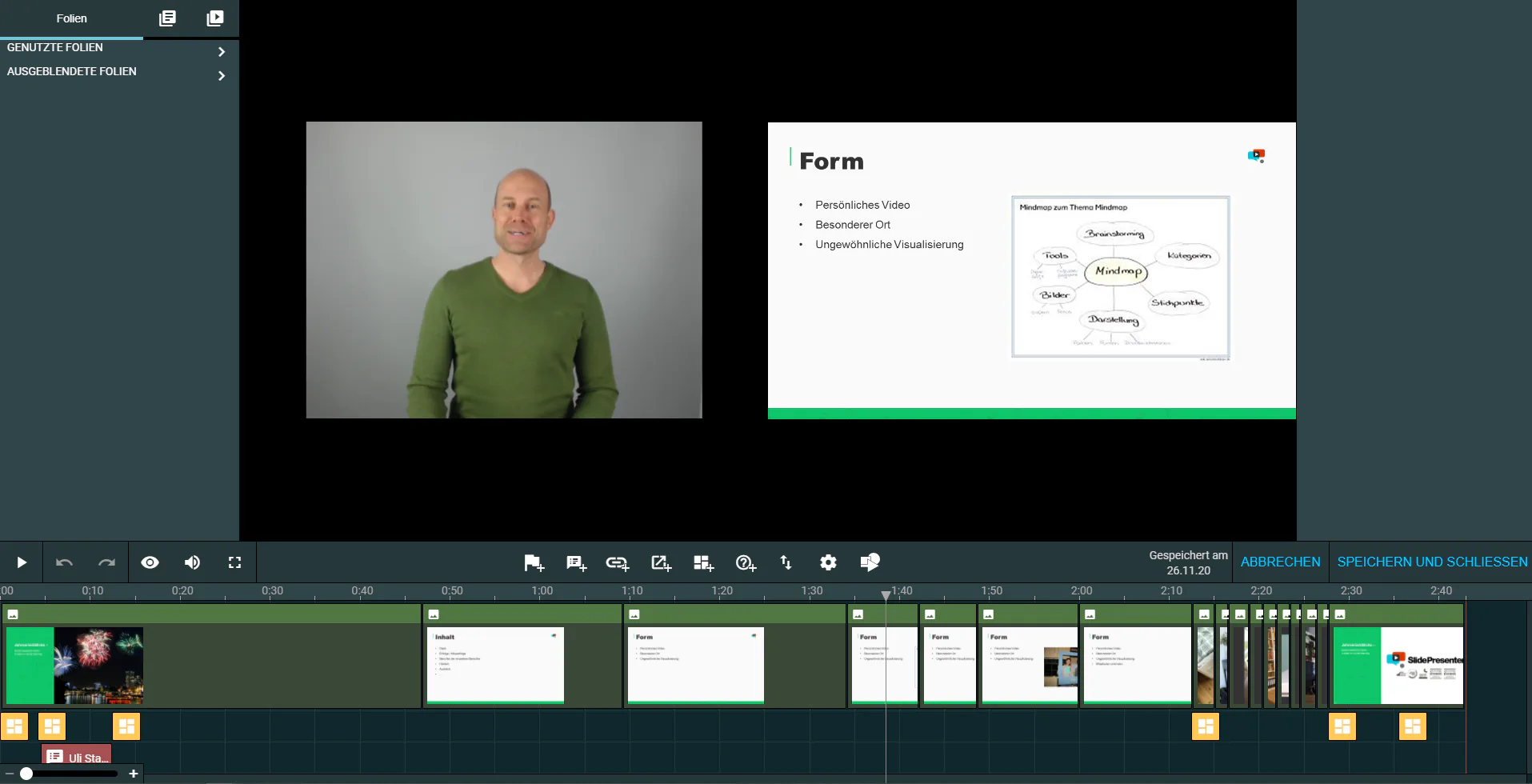Redo the last undone edit
This screenshot has width=1532, height=784.
tap(106, 562)
